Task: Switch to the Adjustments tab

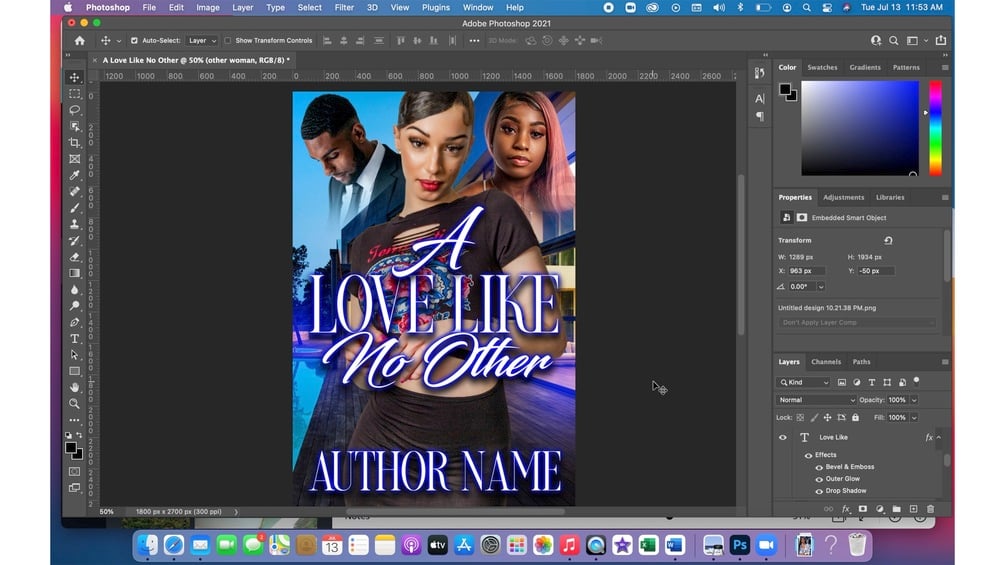Action: [x=843, y=197]
